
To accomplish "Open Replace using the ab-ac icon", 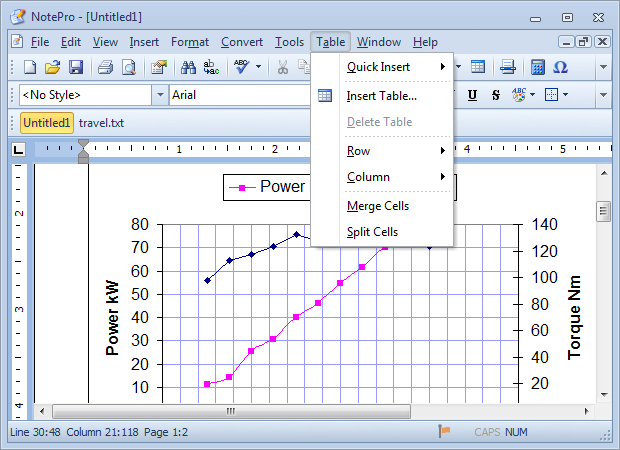I will pyautogui.click(x=211, y=67).
